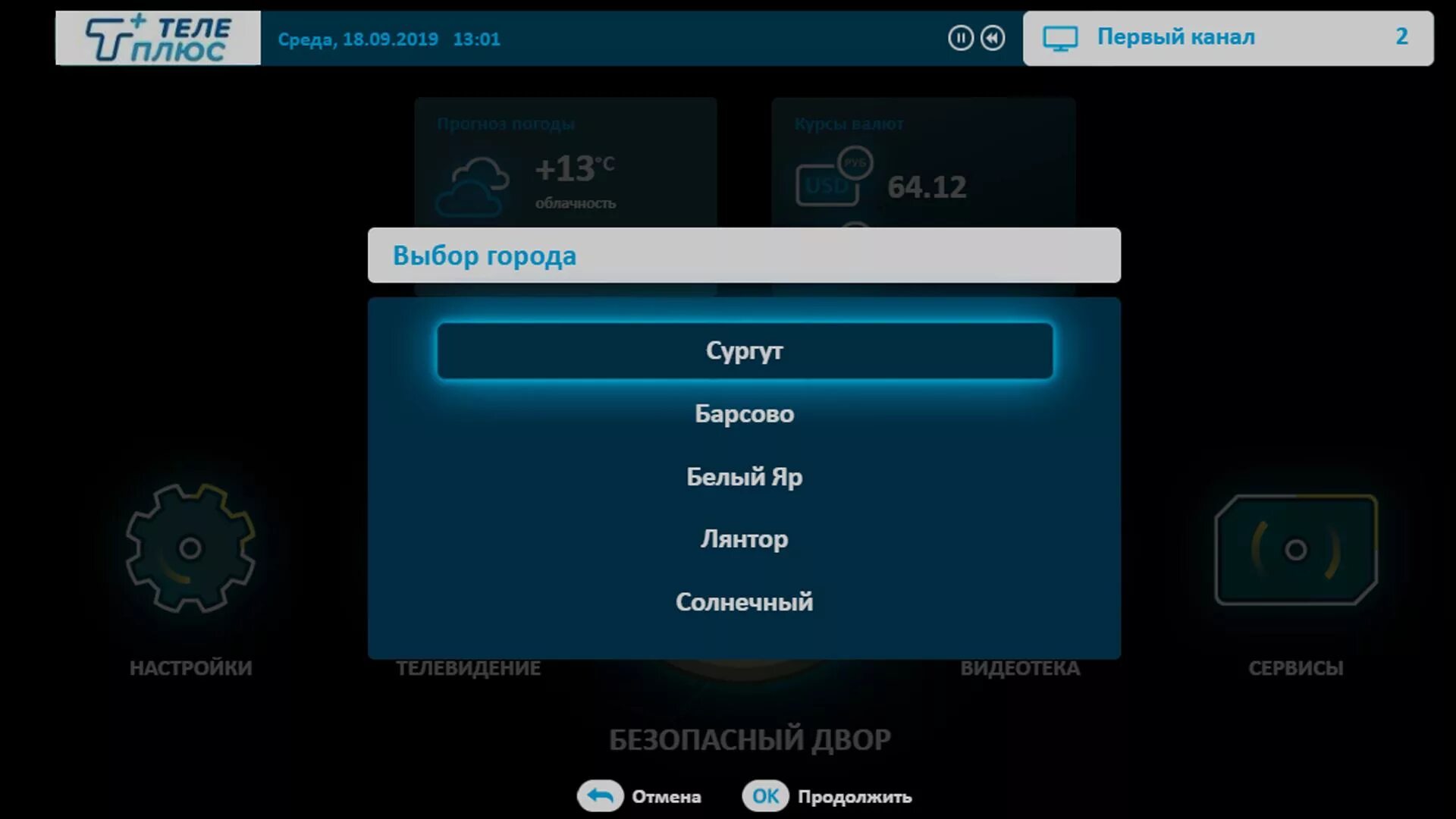Scroll down in city selection list
1456x819 pixels.
(x=744, y=601)
